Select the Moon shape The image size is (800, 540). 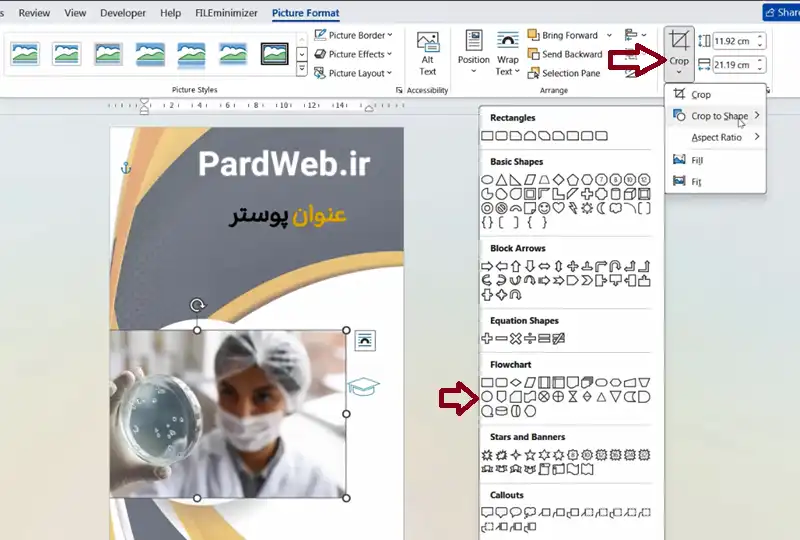[602, 208]
